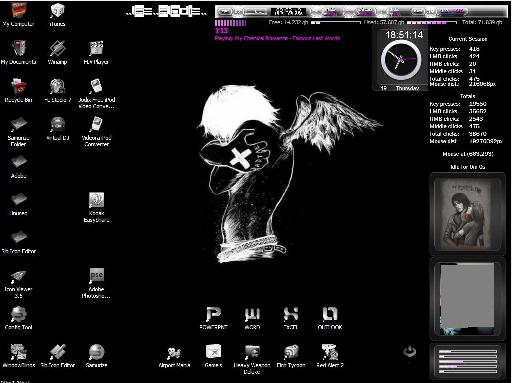Click the Totals heading in stats
Screen dimensions: 512x383
467,96
